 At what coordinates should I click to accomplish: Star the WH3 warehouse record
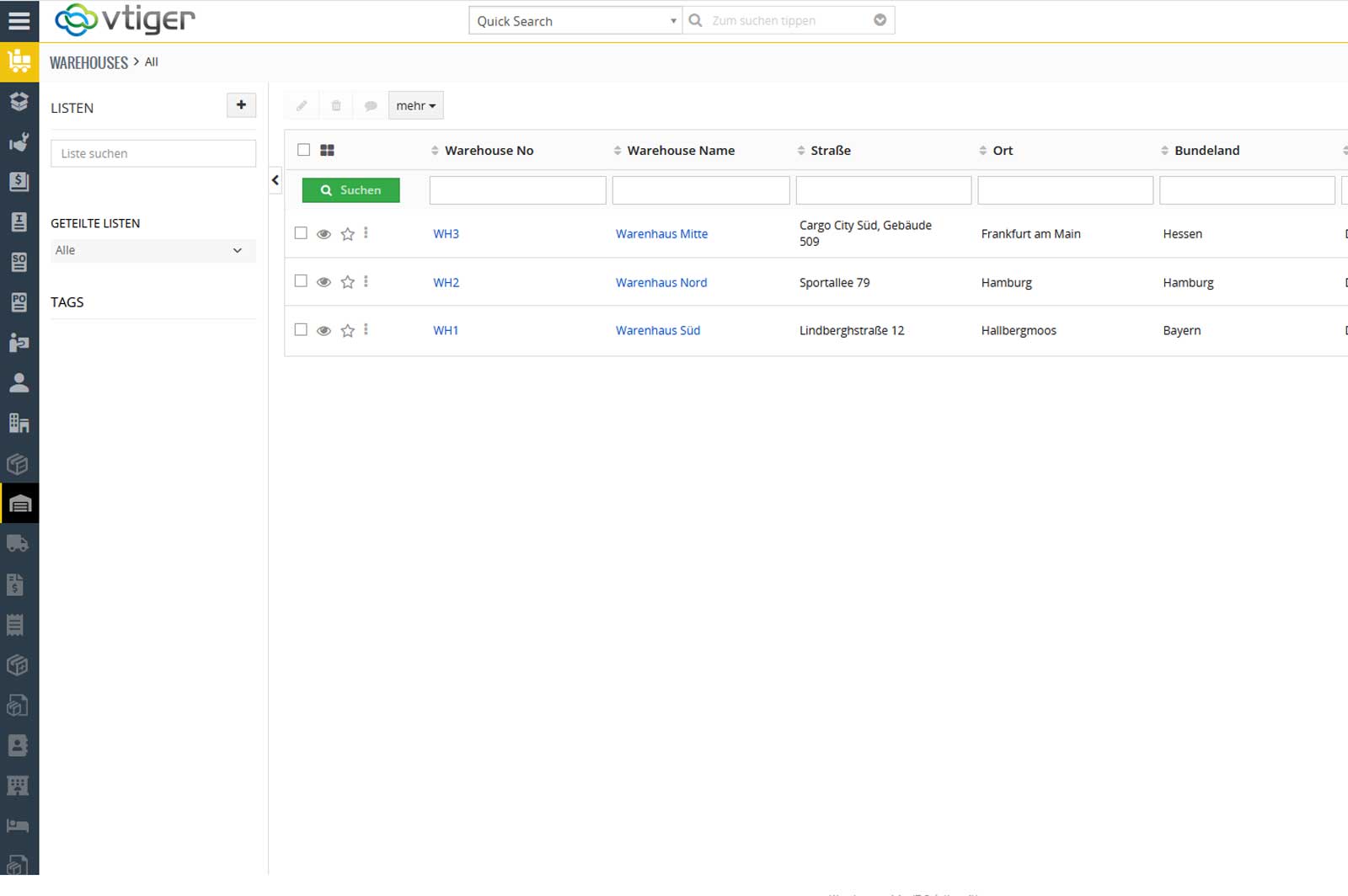[x=347, y=234]
